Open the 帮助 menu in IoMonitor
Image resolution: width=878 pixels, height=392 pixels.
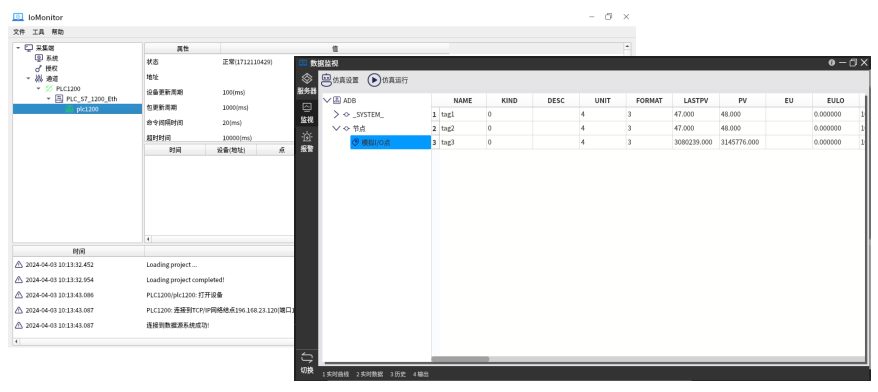(x=58, y=32)
